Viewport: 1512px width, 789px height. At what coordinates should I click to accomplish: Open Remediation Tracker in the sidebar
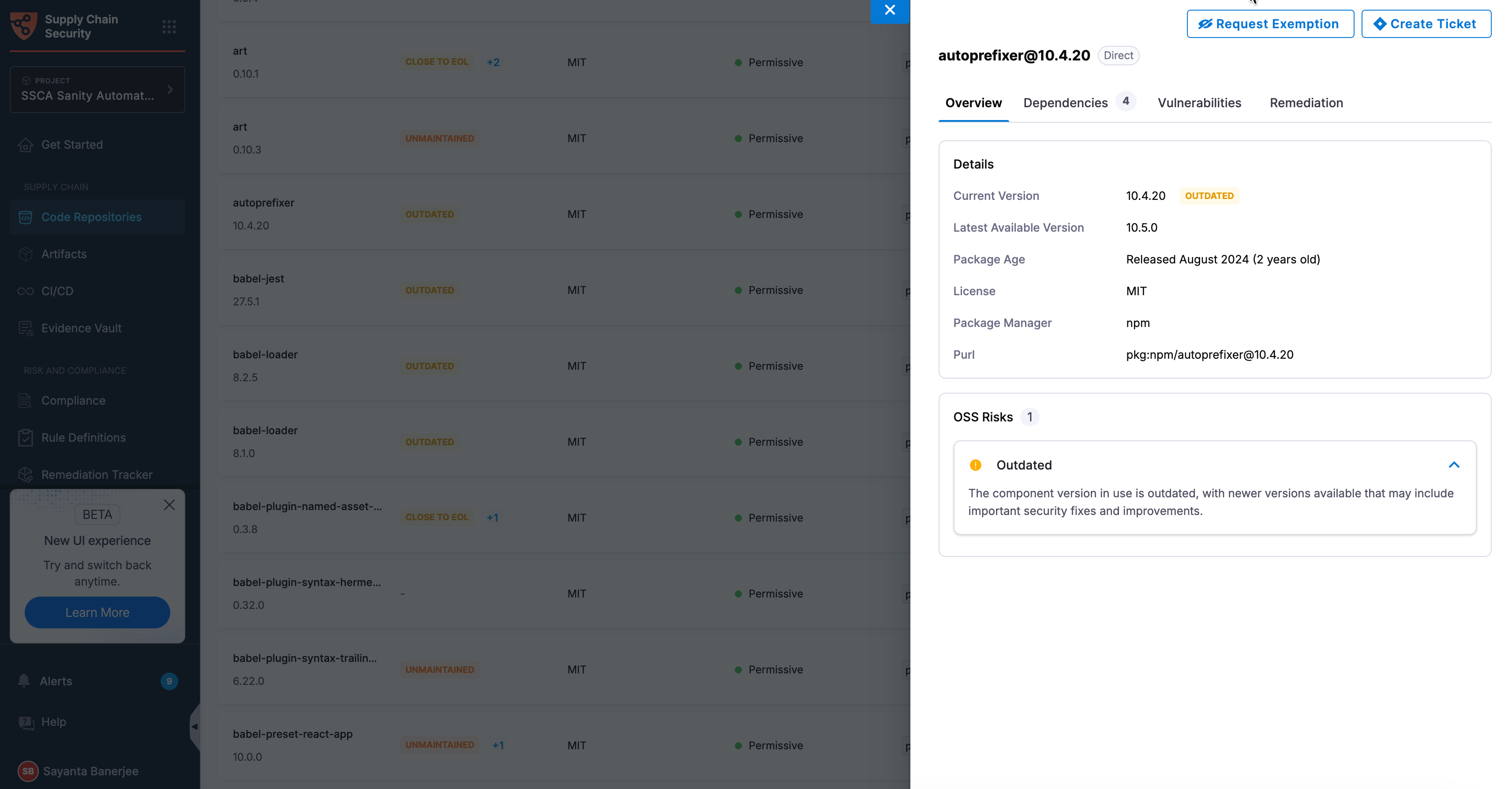click(97, 474)
